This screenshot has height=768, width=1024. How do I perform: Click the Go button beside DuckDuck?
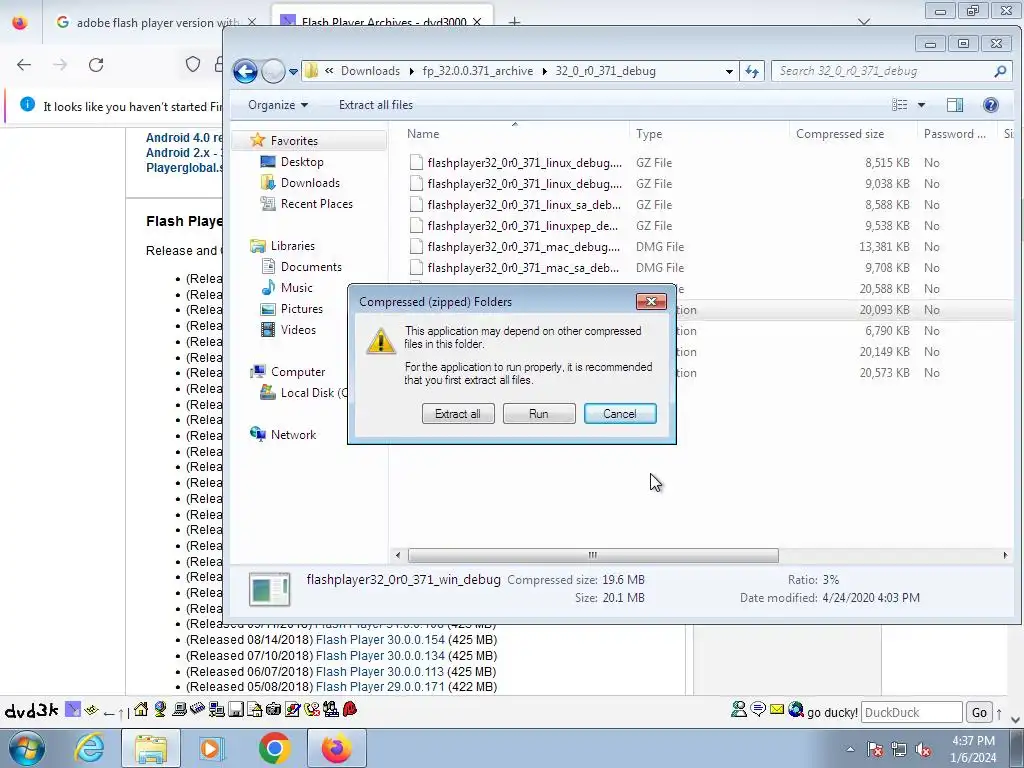point(979,712)
